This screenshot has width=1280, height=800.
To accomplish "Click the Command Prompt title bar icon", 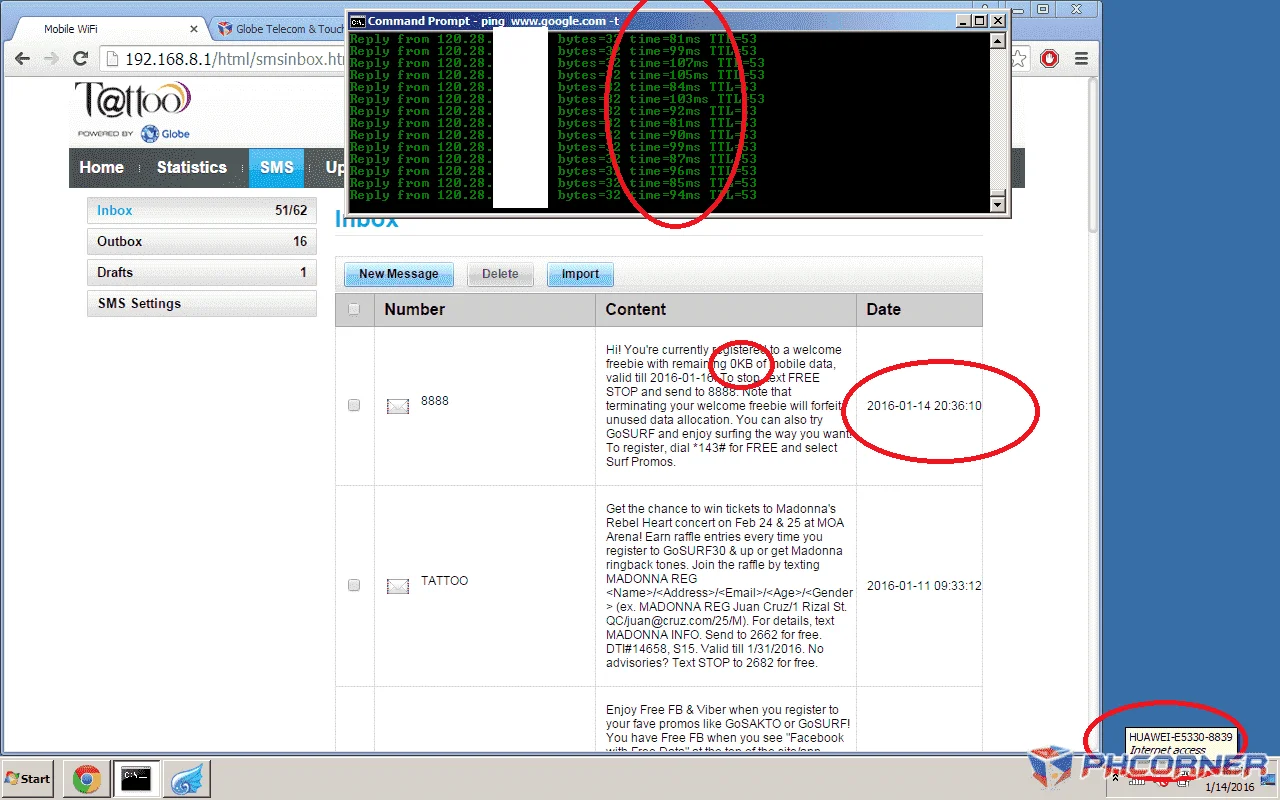I will click(357, 20).
